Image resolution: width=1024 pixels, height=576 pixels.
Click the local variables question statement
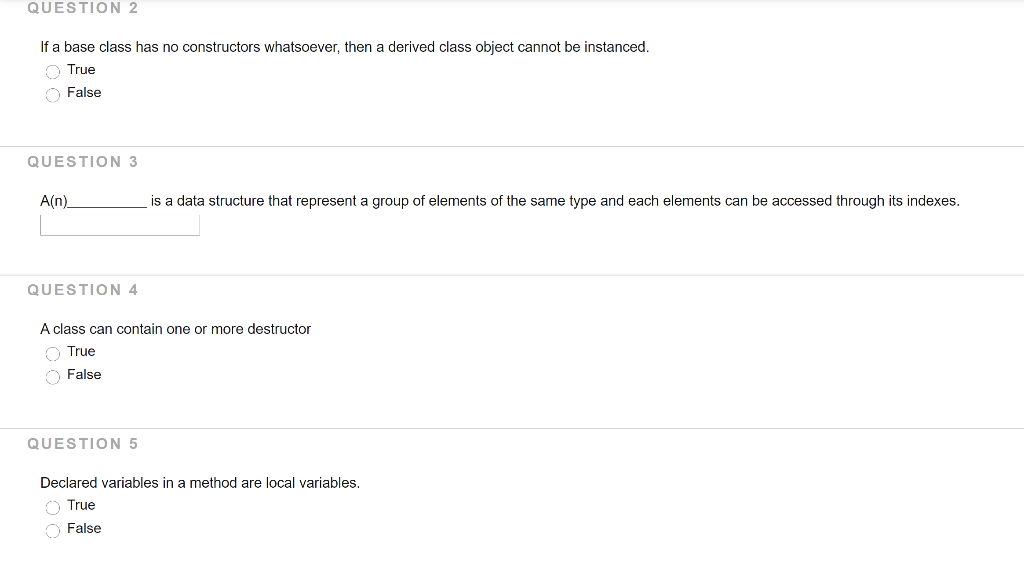pos(199,482)
